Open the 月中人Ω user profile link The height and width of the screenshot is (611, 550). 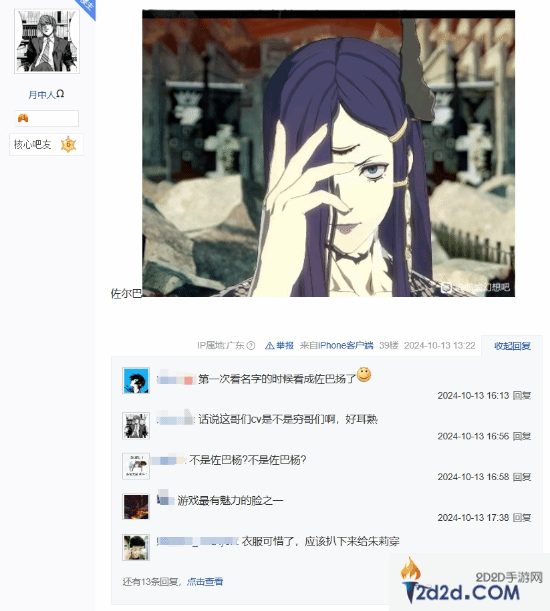[x=46, y=94]
